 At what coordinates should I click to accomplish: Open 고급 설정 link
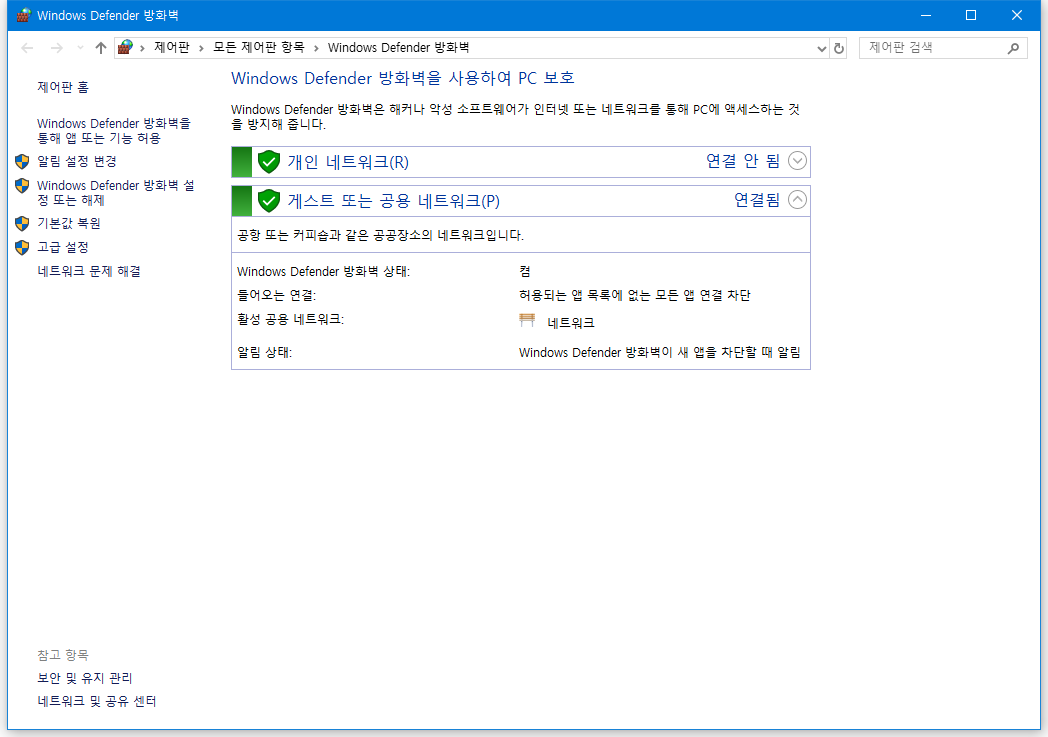coord(63,247)
